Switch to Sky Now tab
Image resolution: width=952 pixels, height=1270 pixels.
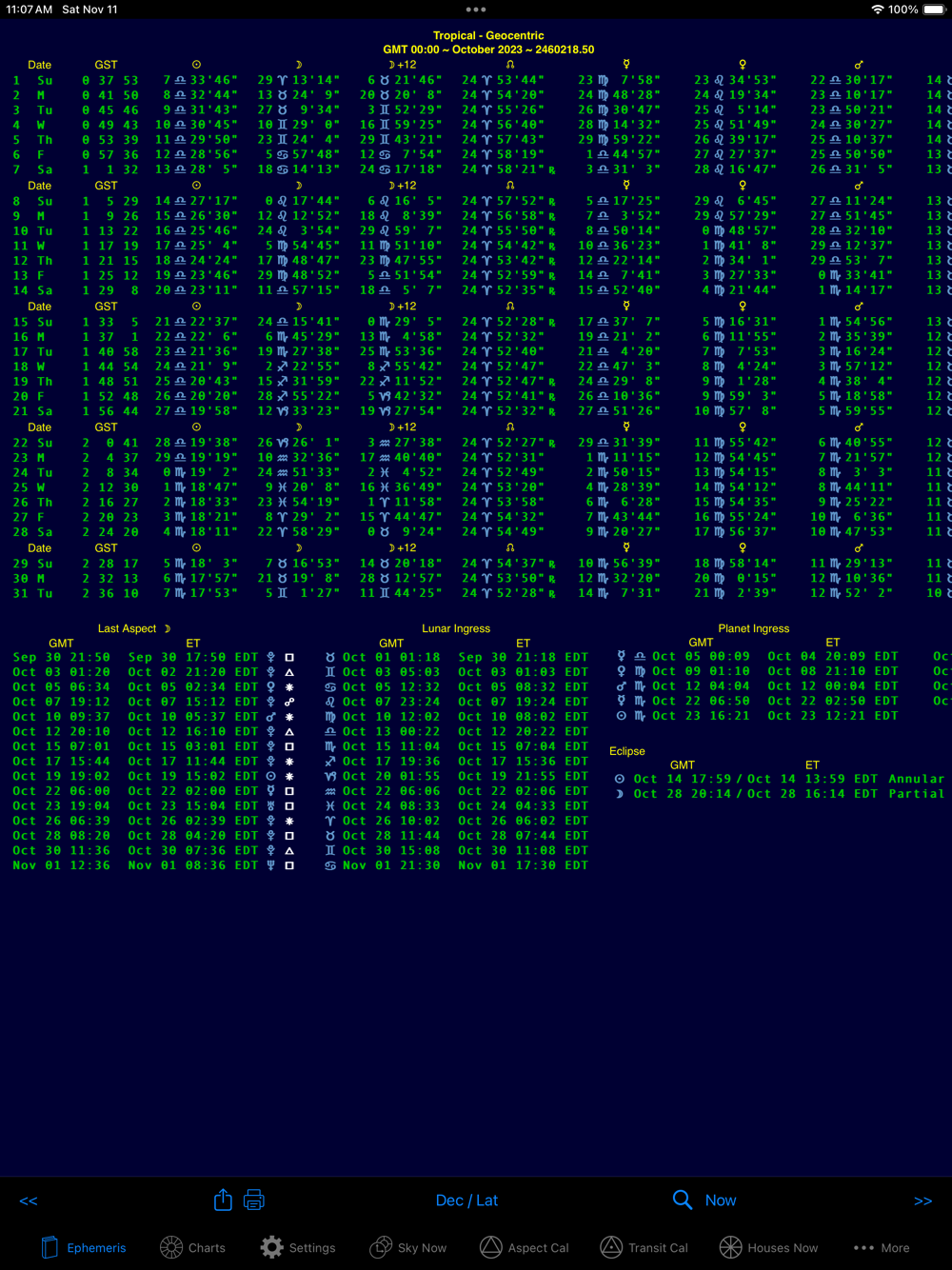click(407, 1247)
